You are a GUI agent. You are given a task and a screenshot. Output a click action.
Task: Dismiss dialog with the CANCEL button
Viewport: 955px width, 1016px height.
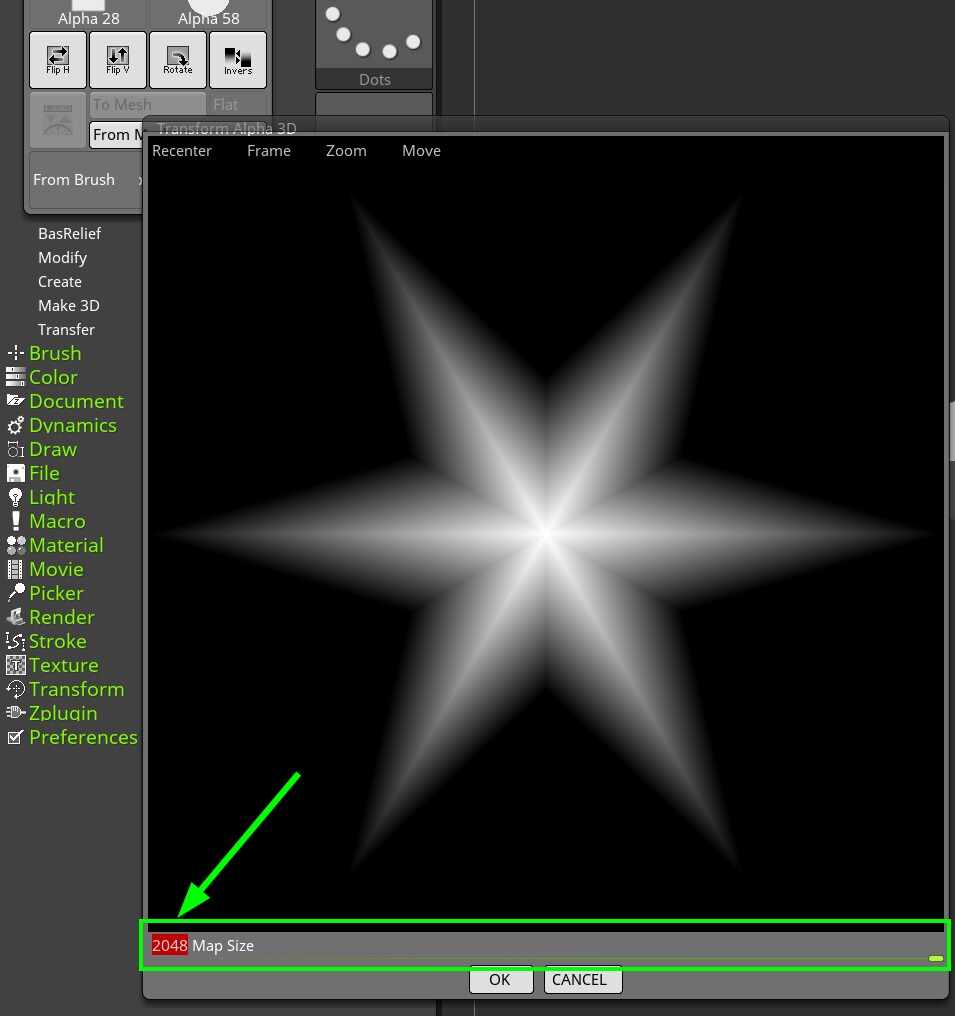[x=582, y=979]
